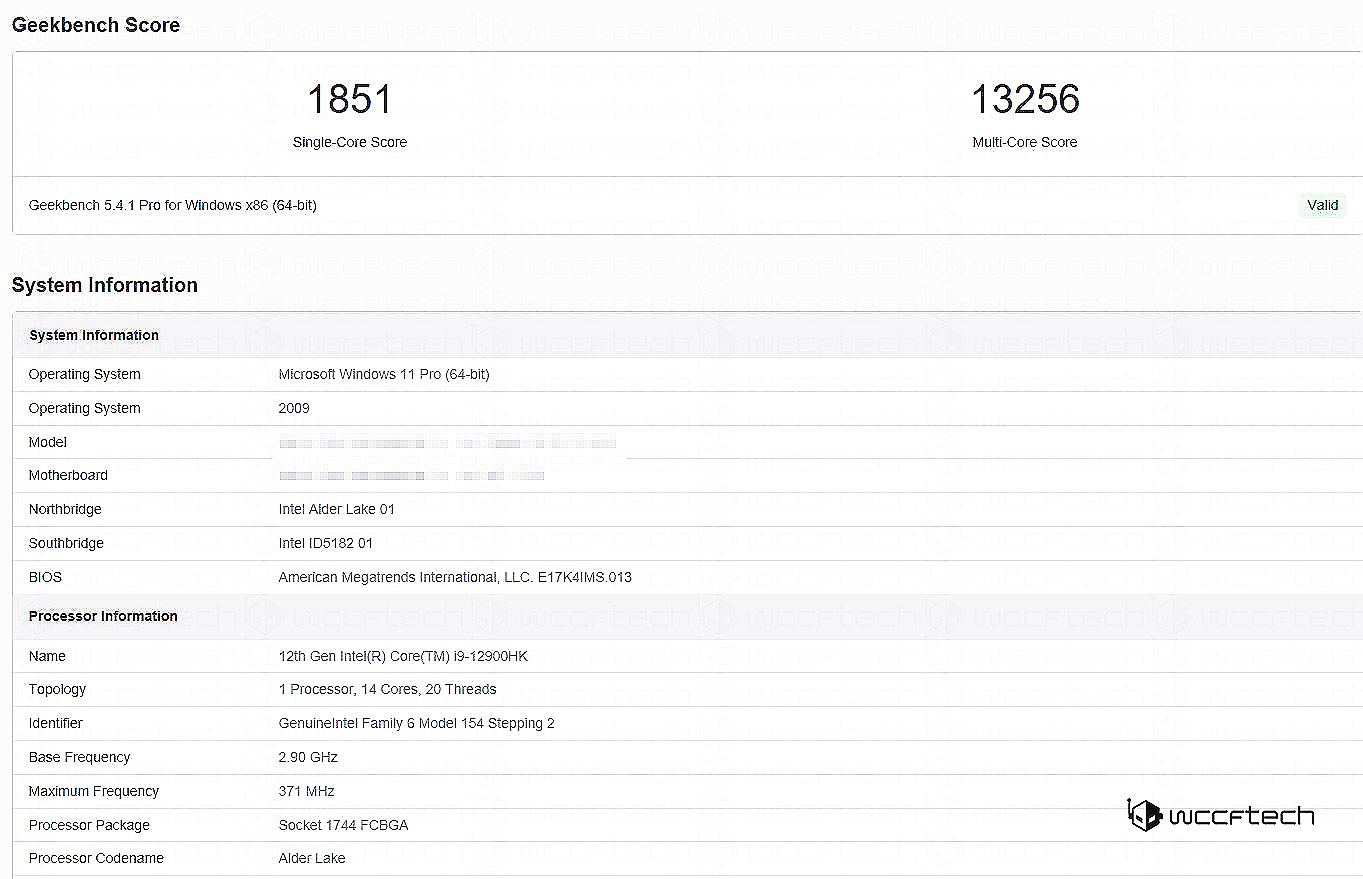The image size is (1363, 879).
Task: Click the Multi-Core Score label
Action: [x=1024, y=142]
